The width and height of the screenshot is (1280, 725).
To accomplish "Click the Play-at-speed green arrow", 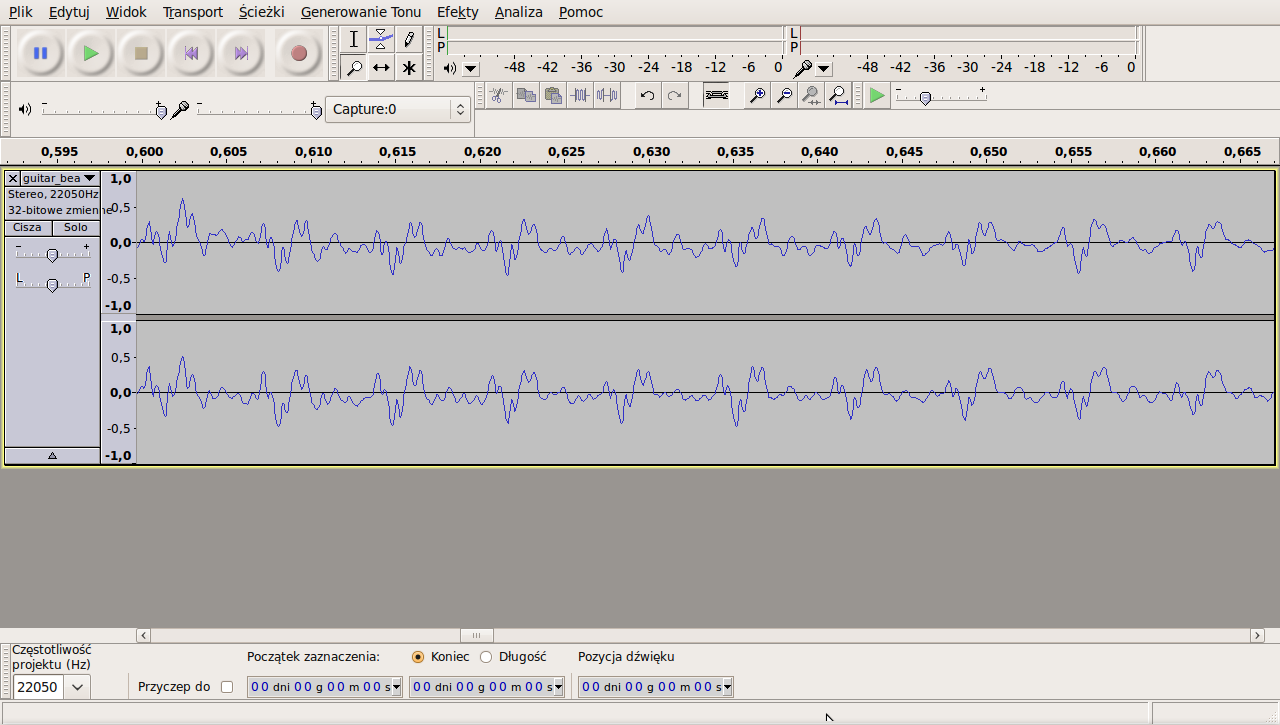I will 877,96.
